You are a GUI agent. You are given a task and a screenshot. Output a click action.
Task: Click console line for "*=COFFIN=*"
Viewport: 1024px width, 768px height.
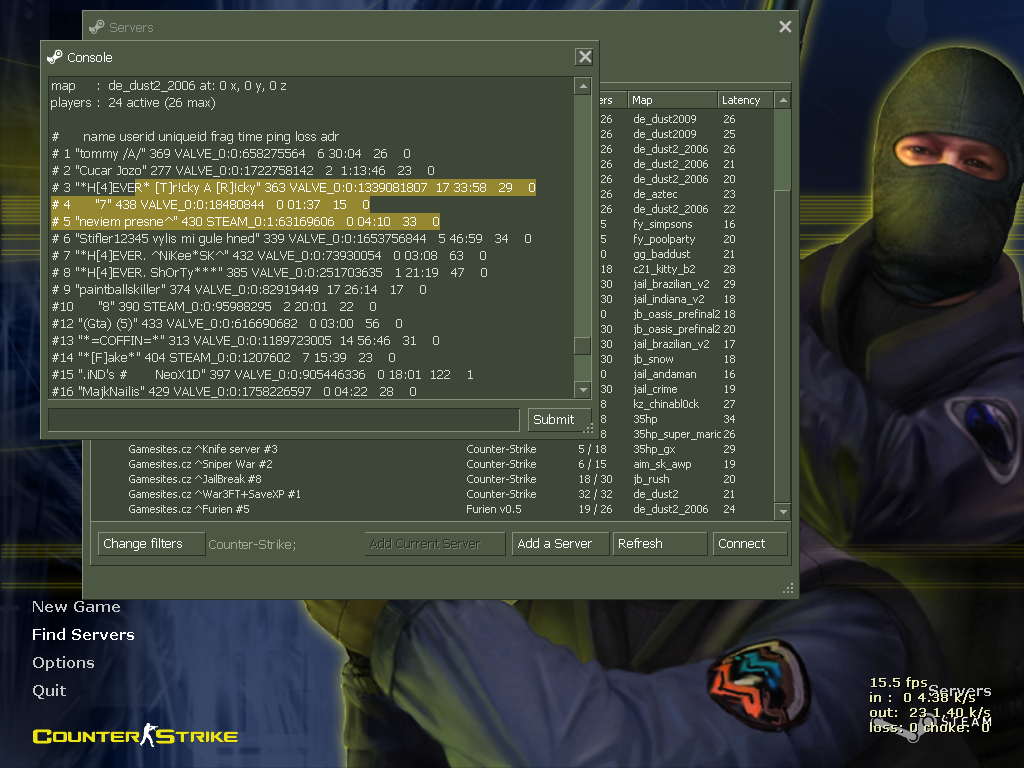point(246,340)
